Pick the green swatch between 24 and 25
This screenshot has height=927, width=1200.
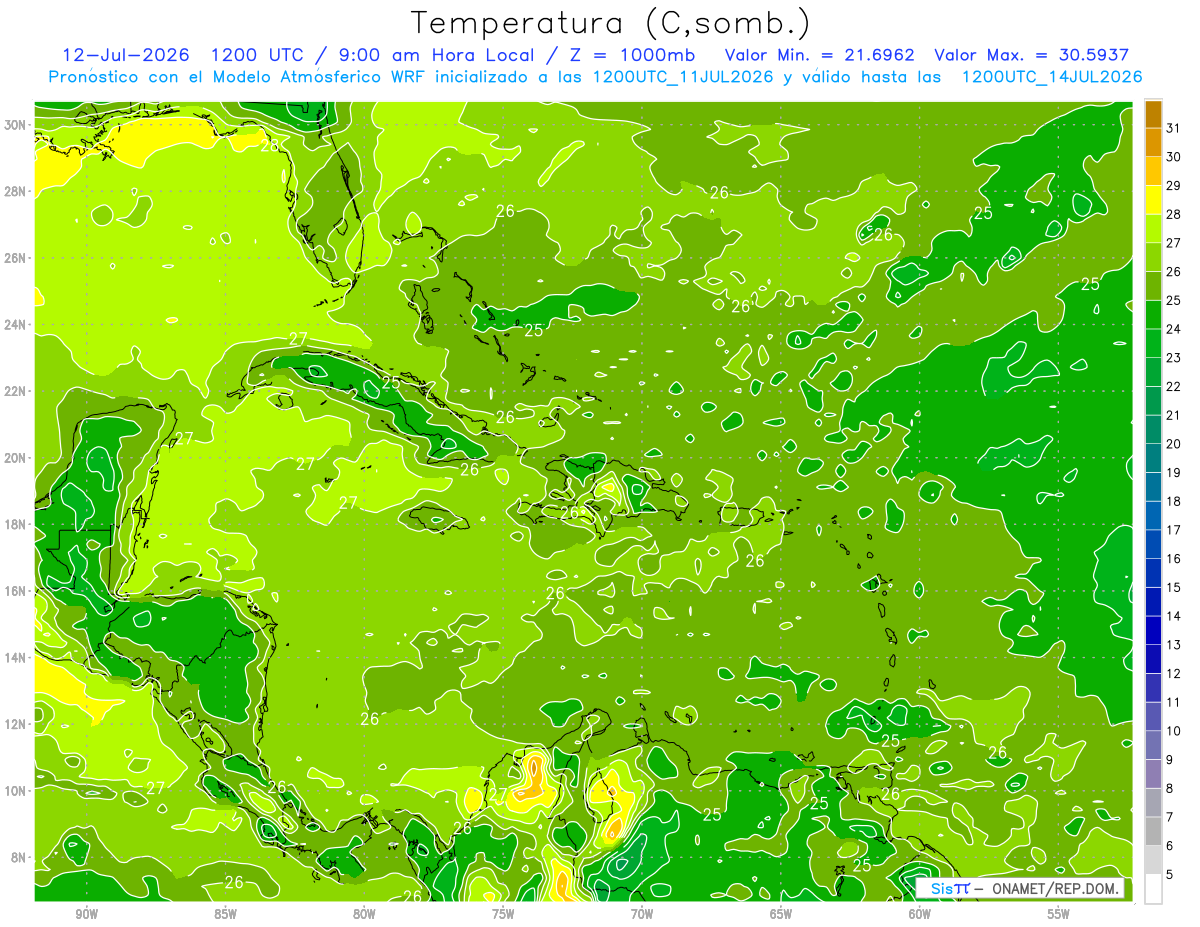pyautogui.click(x=1153, y=315)
